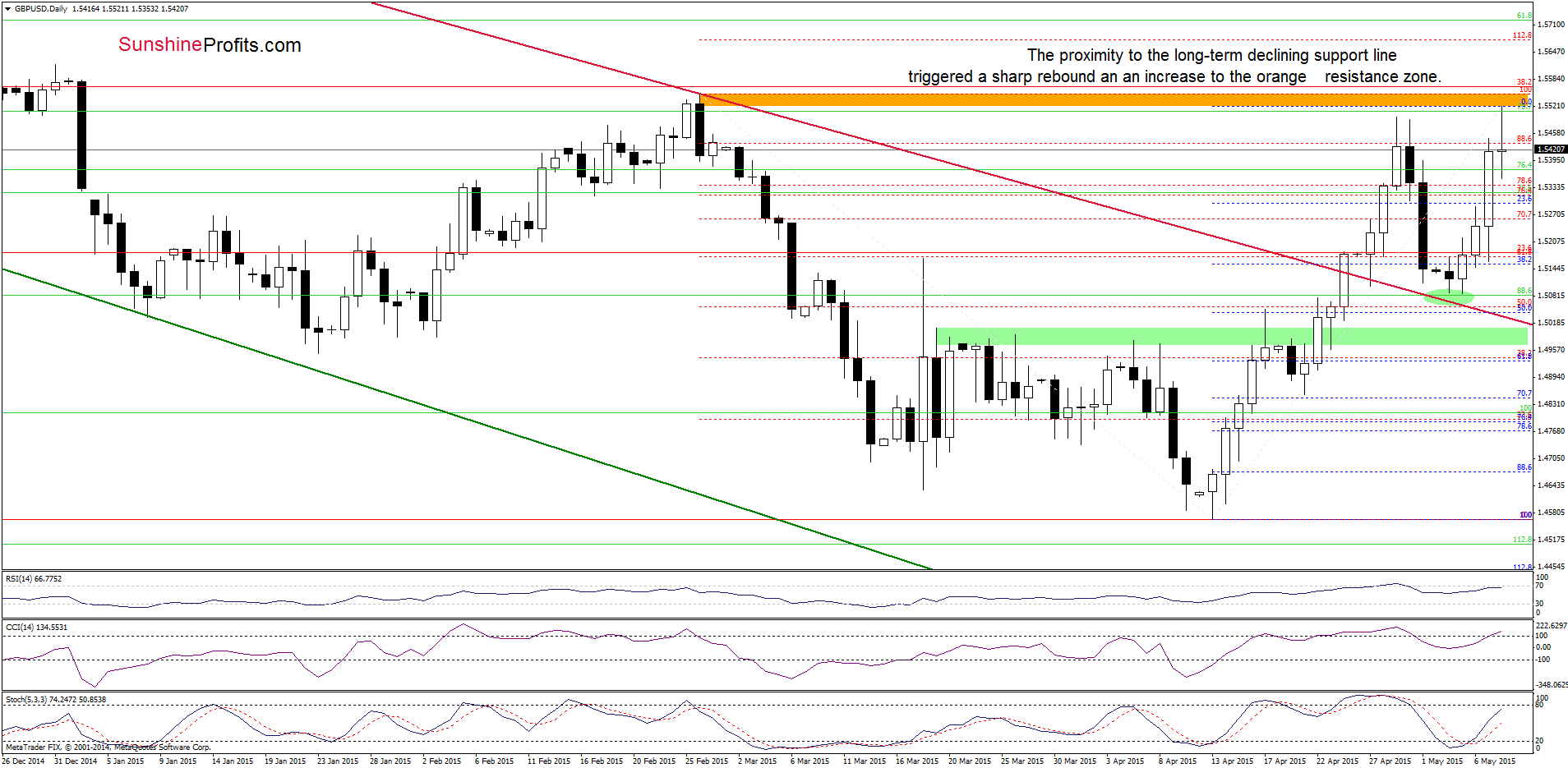This screenshot has height=768, width=1568.
Task: Click the red 112.8 Fibonacci label near top
Action: (1522, 35)
